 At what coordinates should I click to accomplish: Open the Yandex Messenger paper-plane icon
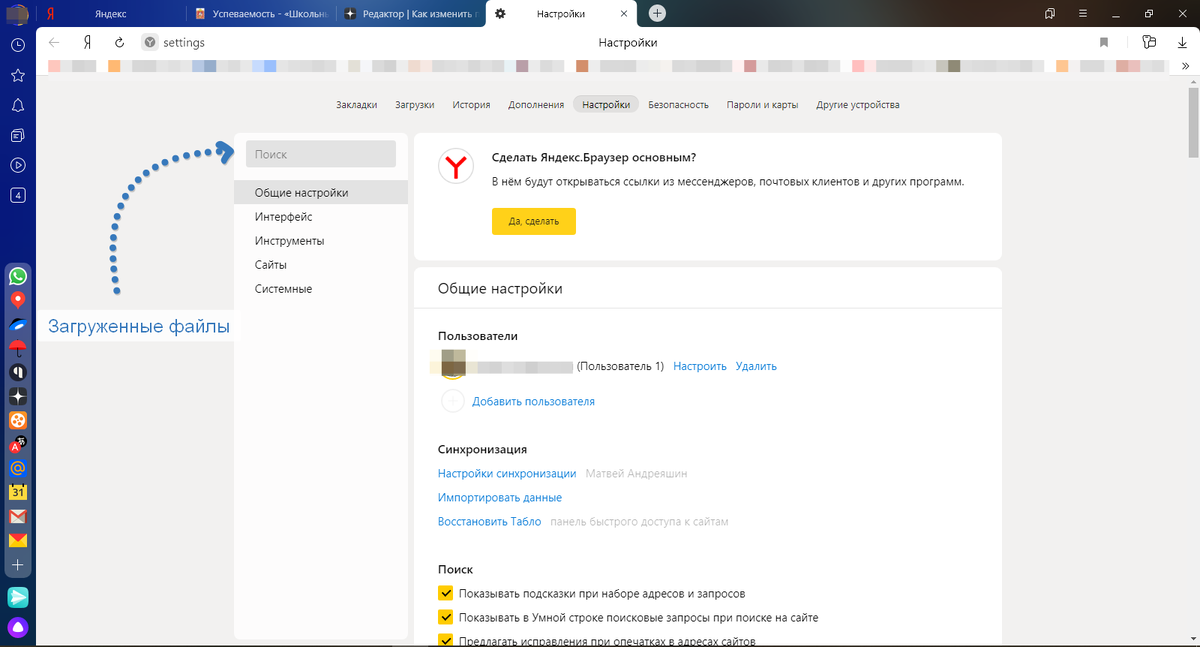pyautogui.click(x=18, y=597)
